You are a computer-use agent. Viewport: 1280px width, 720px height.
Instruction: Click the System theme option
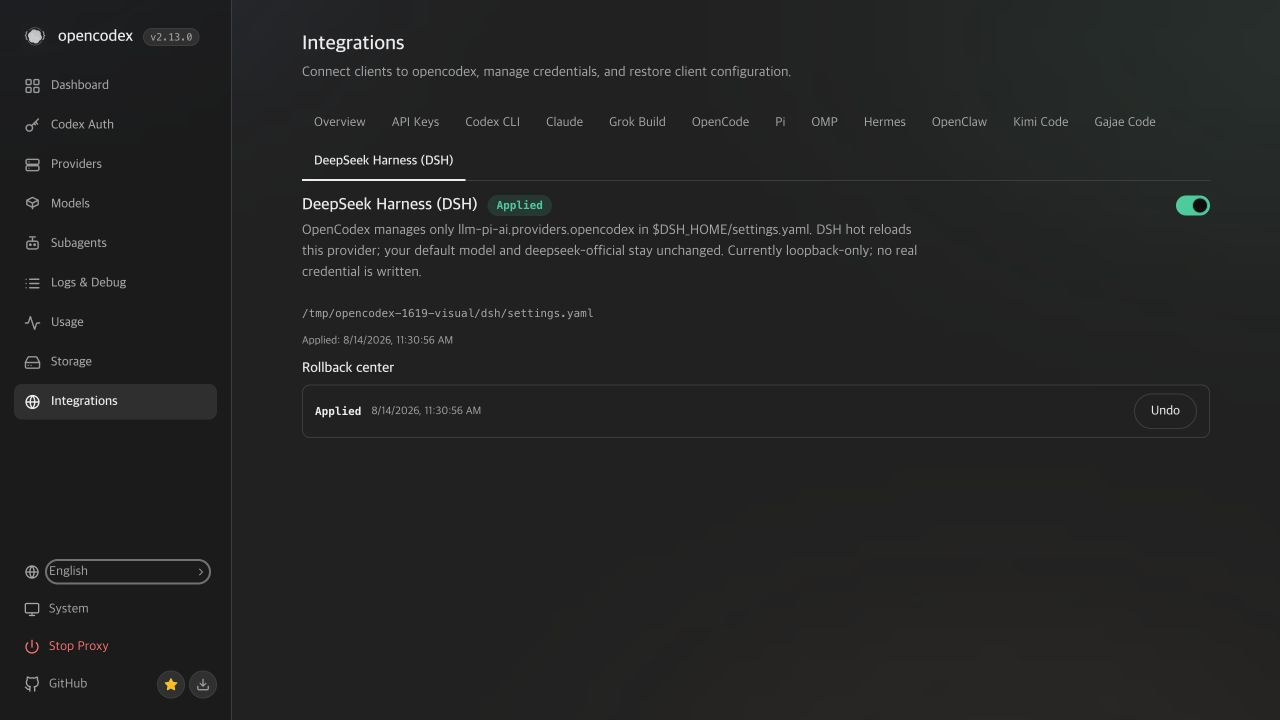(68, 609)
